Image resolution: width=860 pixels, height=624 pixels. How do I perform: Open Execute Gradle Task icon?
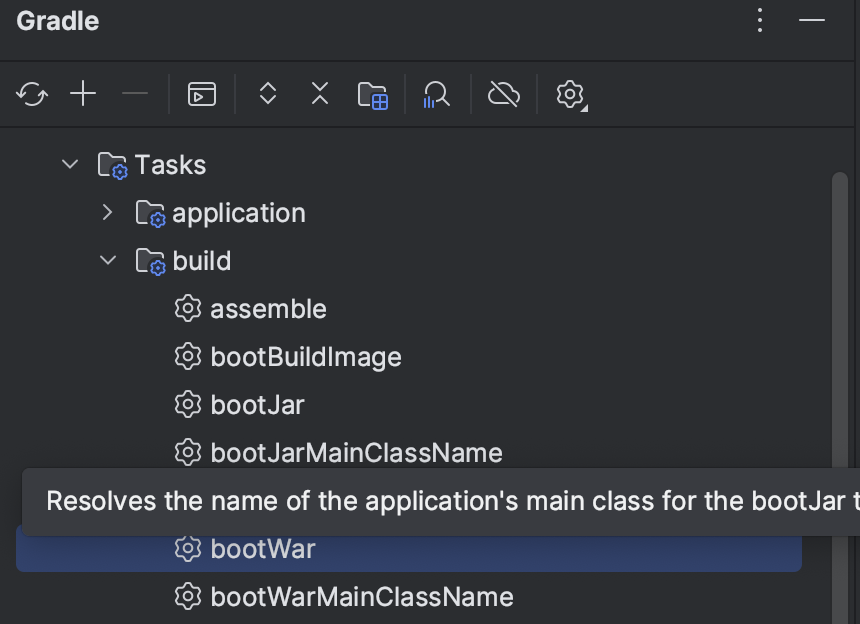[x=202, y=94]
